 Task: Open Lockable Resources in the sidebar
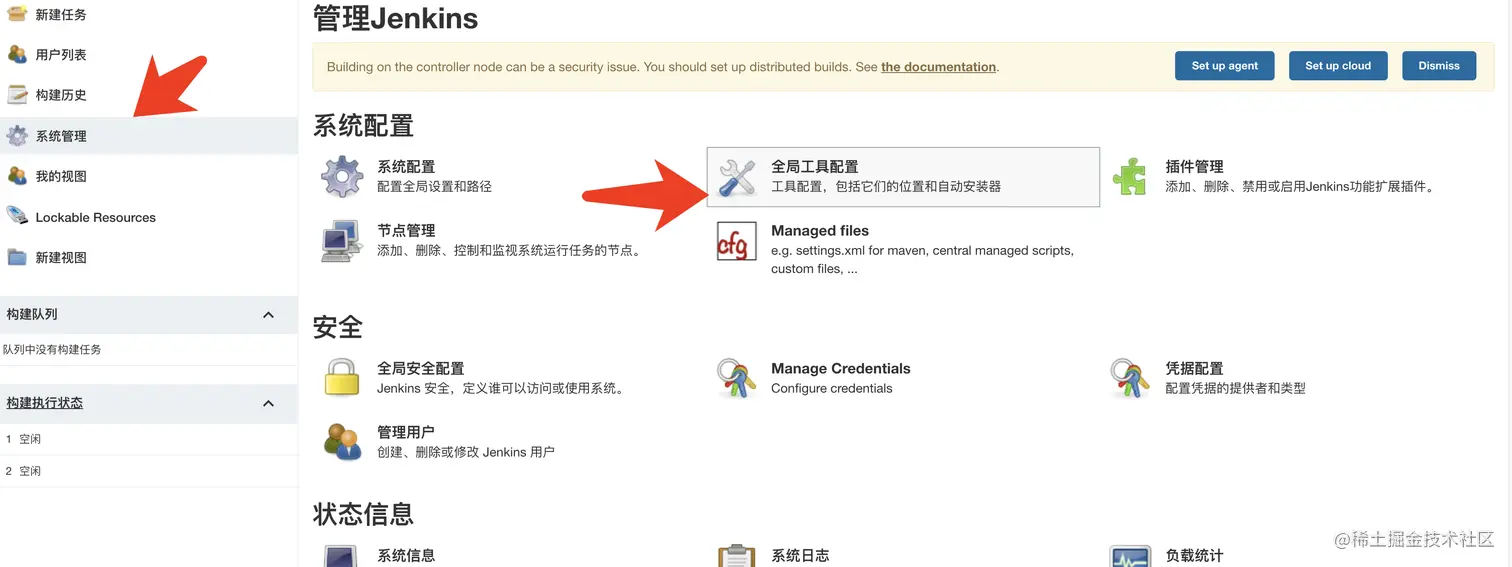click(96, 217)
